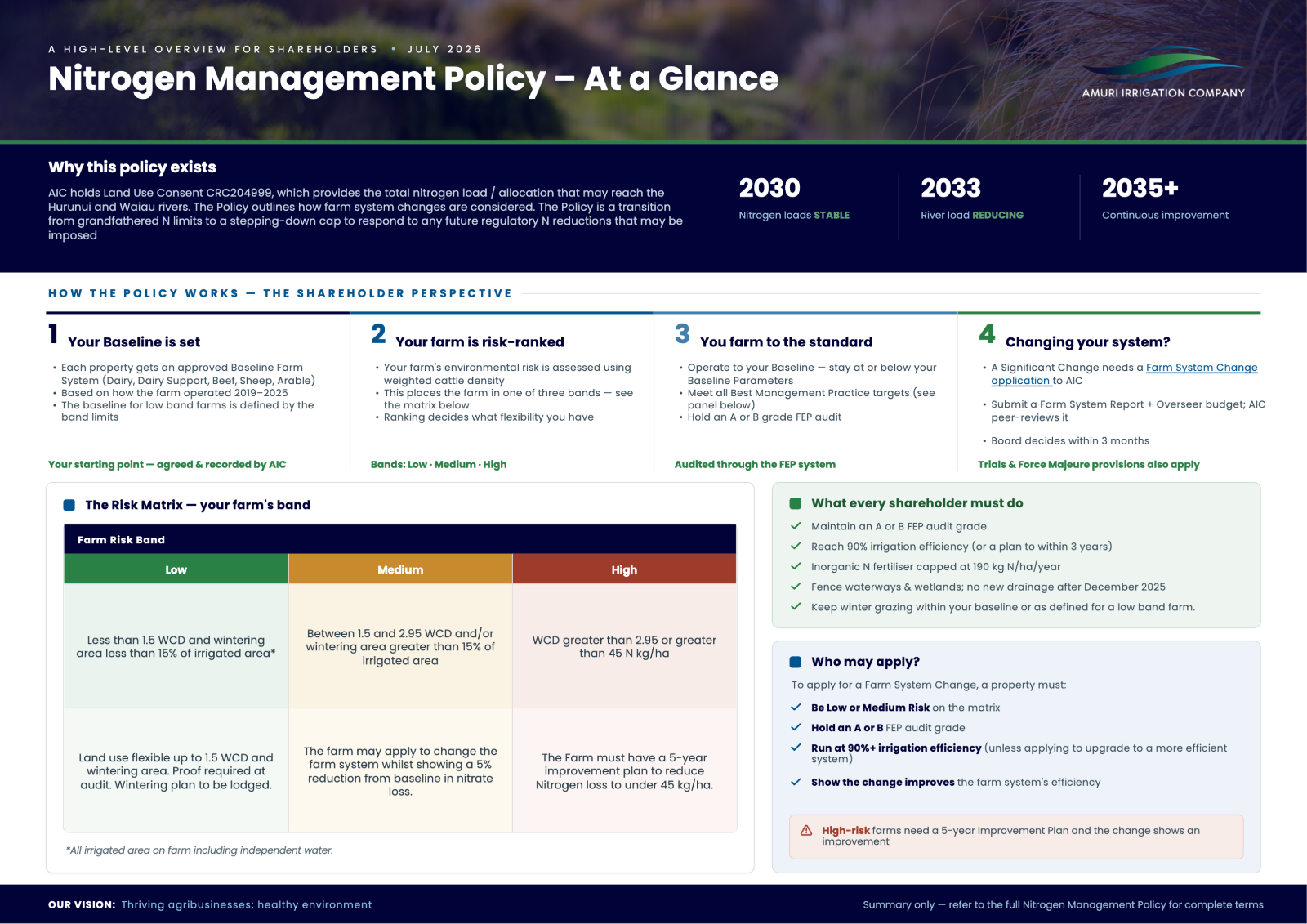The height and width of the screenshot is (924, 1307).
Task: Click the River load REDUCING text
Action: click(972, 216)
